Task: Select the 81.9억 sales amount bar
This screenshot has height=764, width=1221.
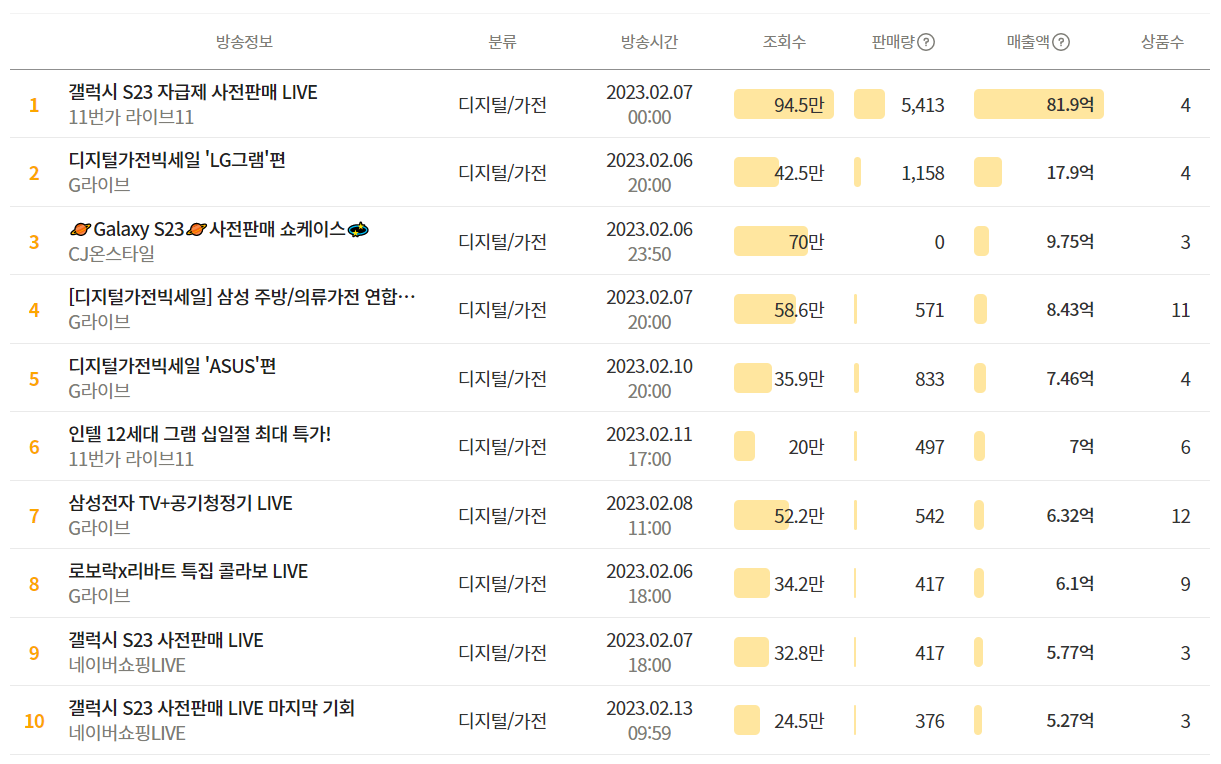Action: click(1039, 104)
